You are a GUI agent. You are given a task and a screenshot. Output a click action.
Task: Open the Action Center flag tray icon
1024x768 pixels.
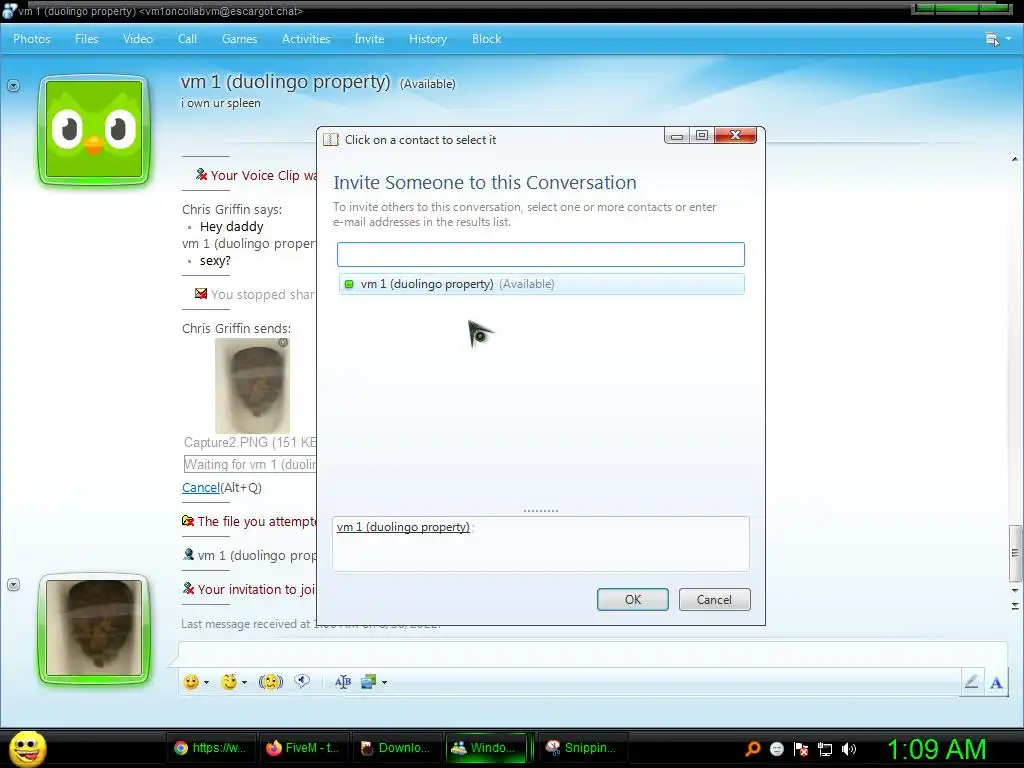tap(801, 749)
